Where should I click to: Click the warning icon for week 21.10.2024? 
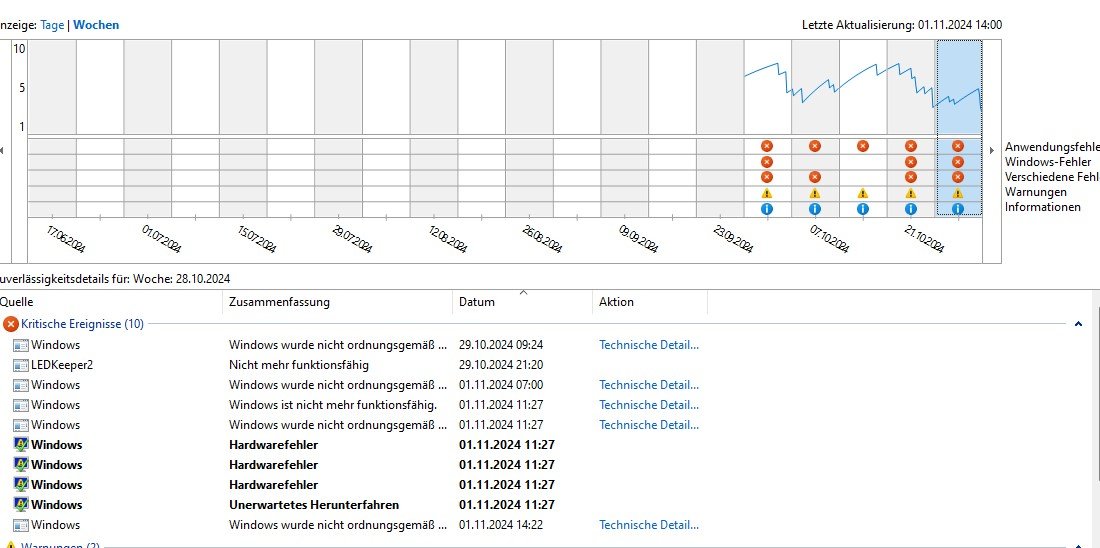[x=911, y=193]
